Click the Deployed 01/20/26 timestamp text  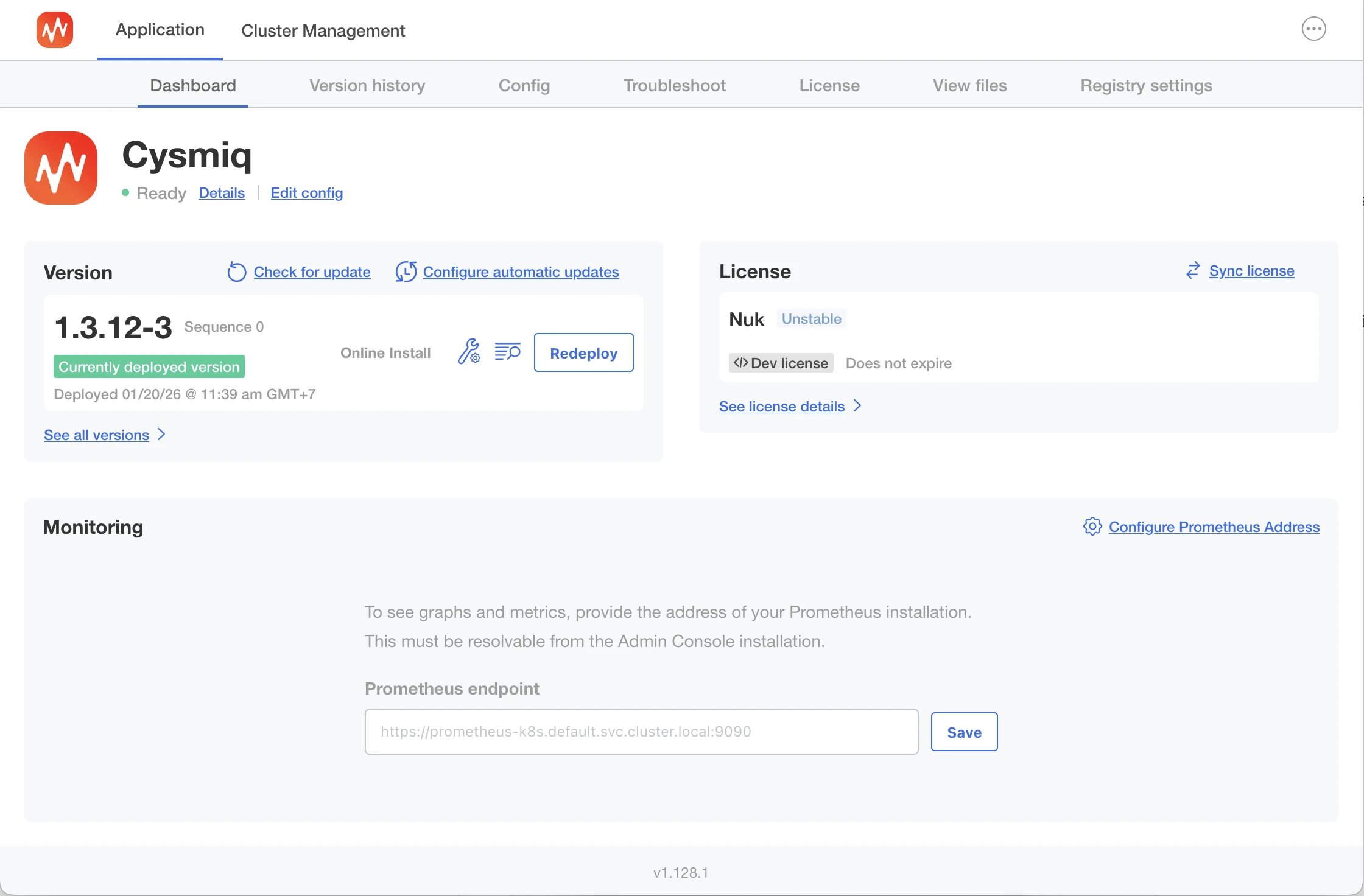[x=185, y=394]
